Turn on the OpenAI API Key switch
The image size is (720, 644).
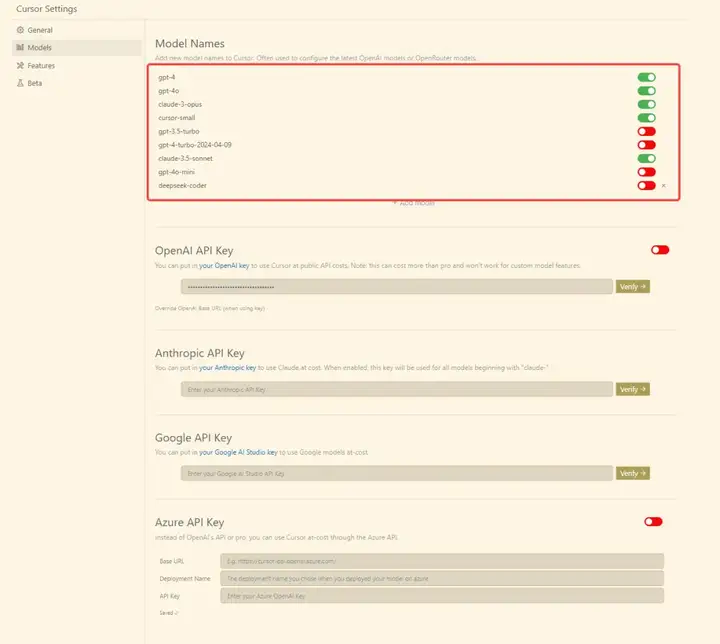[x=660, y=250]
